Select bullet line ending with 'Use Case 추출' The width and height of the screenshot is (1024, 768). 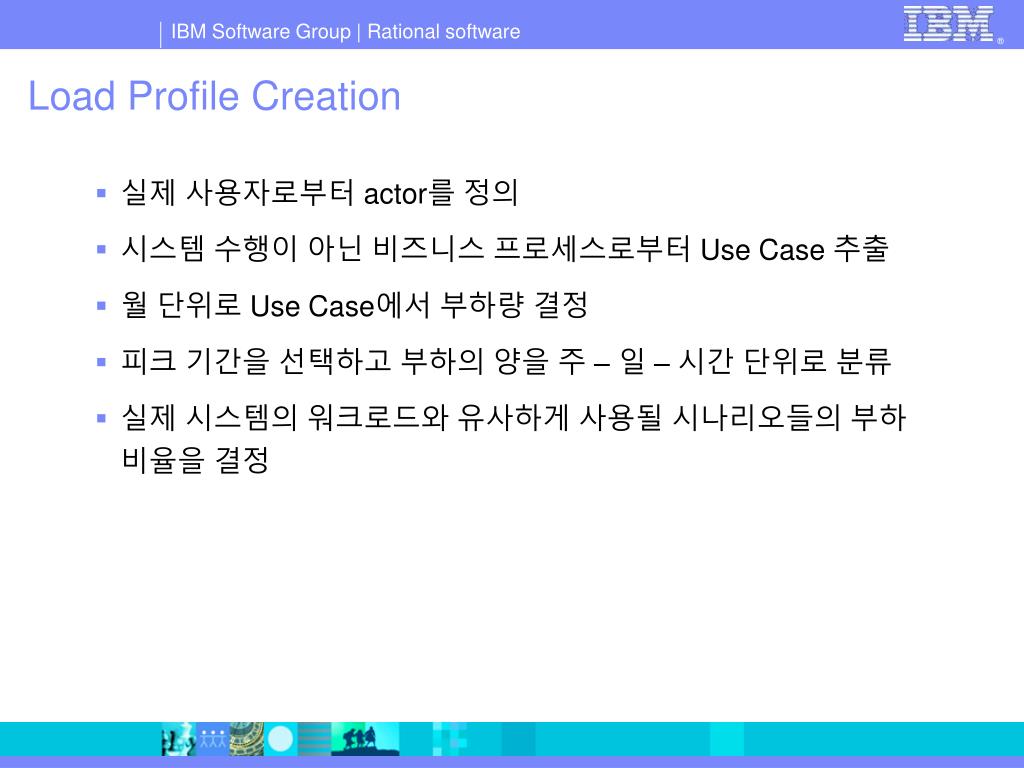pos(505,249)
